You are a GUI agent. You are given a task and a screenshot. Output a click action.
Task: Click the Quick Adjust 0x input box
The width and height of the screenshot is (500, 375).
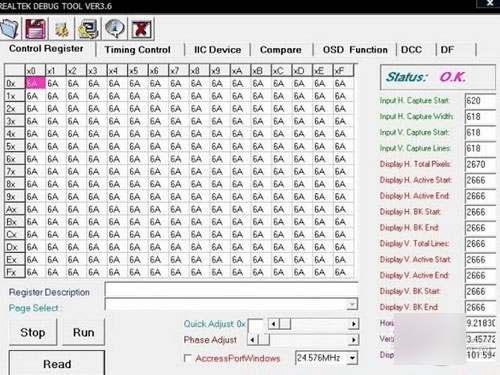[256, 325]
